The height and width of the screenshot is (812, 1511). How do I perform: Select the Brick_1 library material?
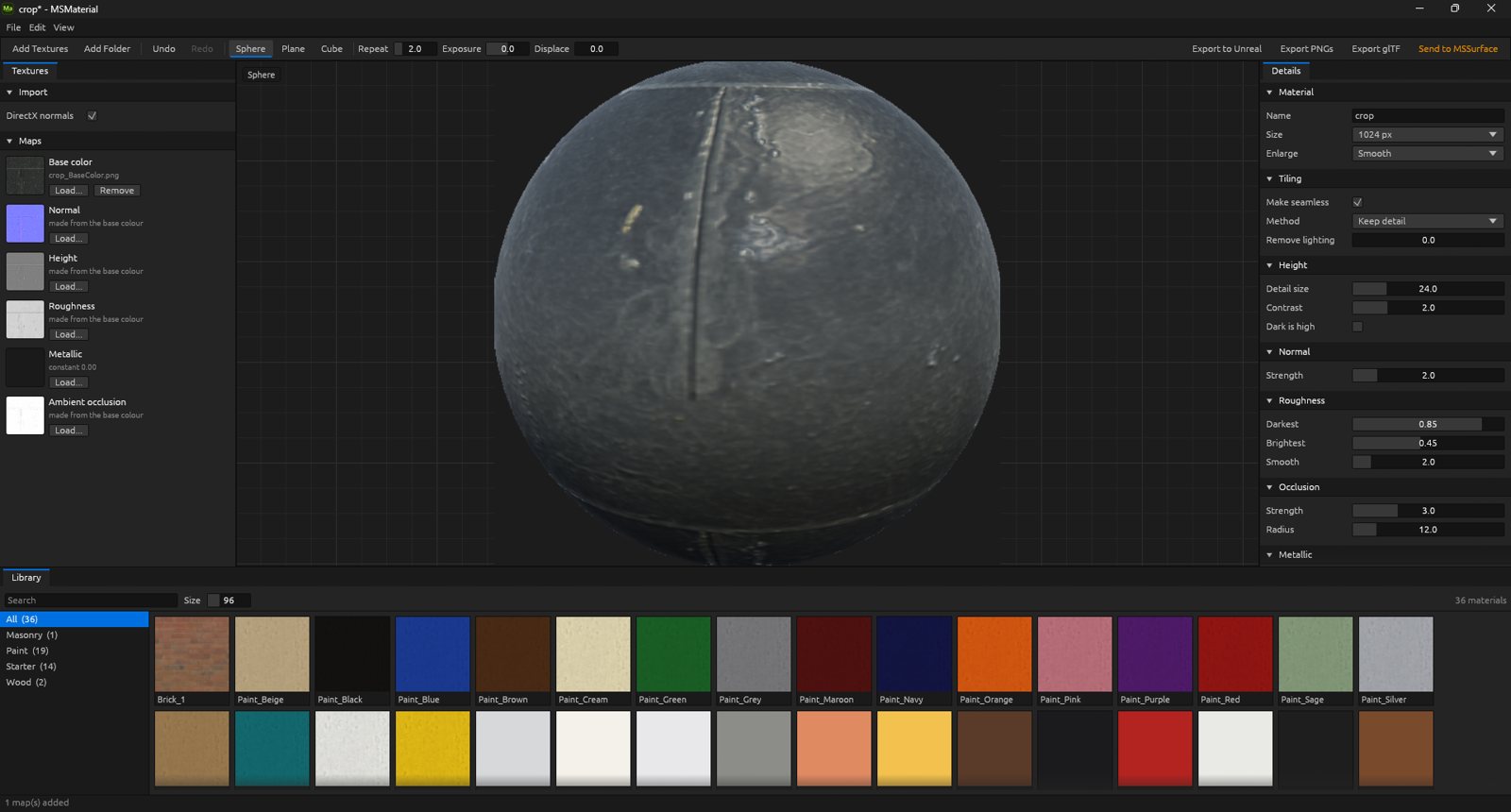[192, 661]
